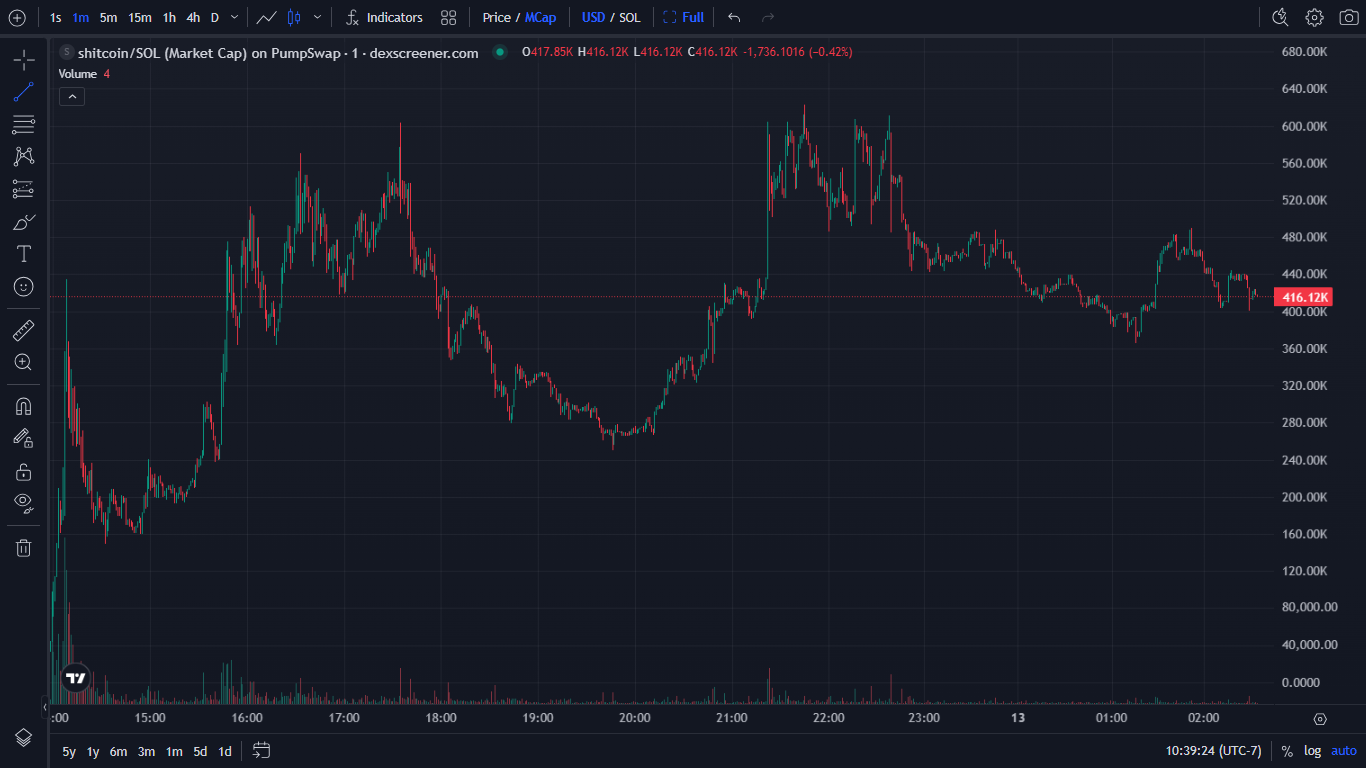Viewport: 1366px width, 768px height.
Task: Expand the timeframe interval dropdown arrow
Action: click(234, 17)
